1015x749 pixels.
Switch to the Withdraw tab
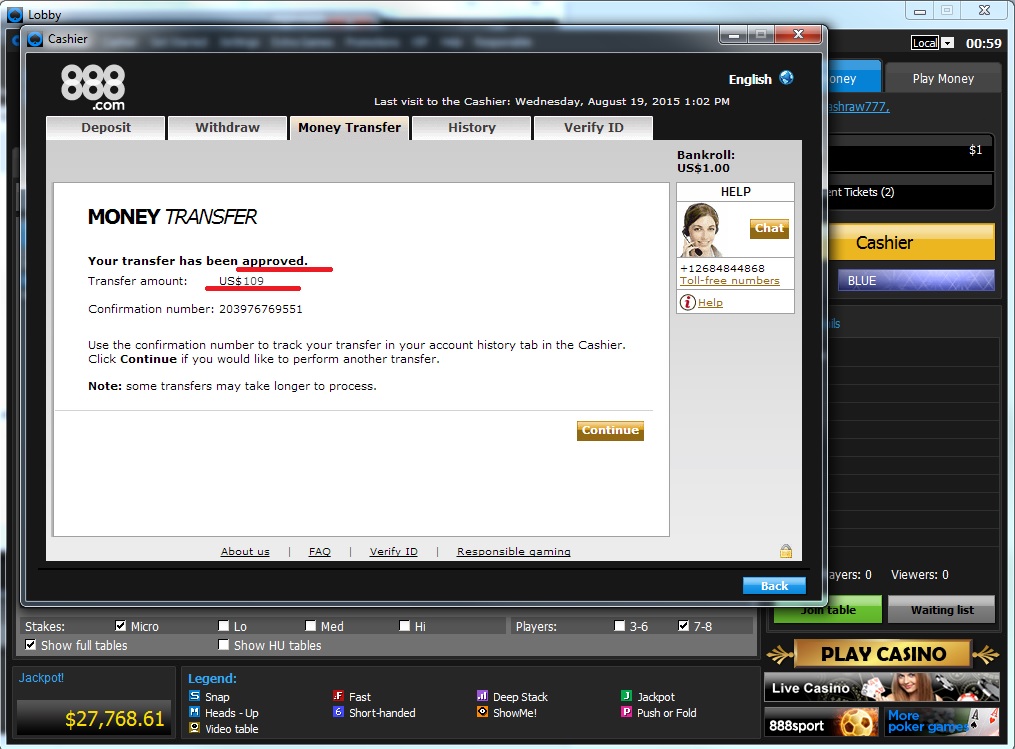(x=227, y=128)
